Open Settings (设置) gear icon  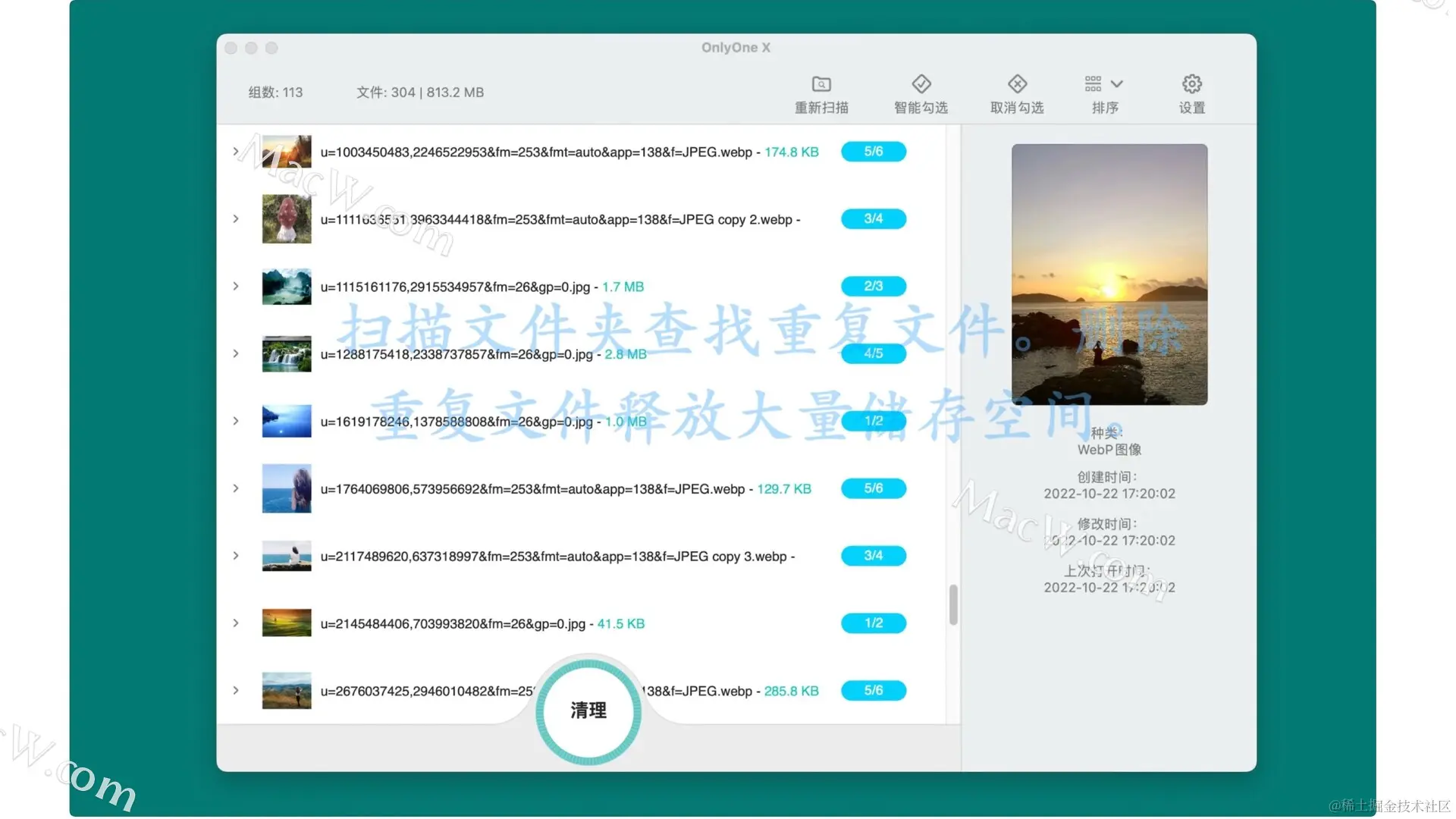click(x=1191, y=84)
